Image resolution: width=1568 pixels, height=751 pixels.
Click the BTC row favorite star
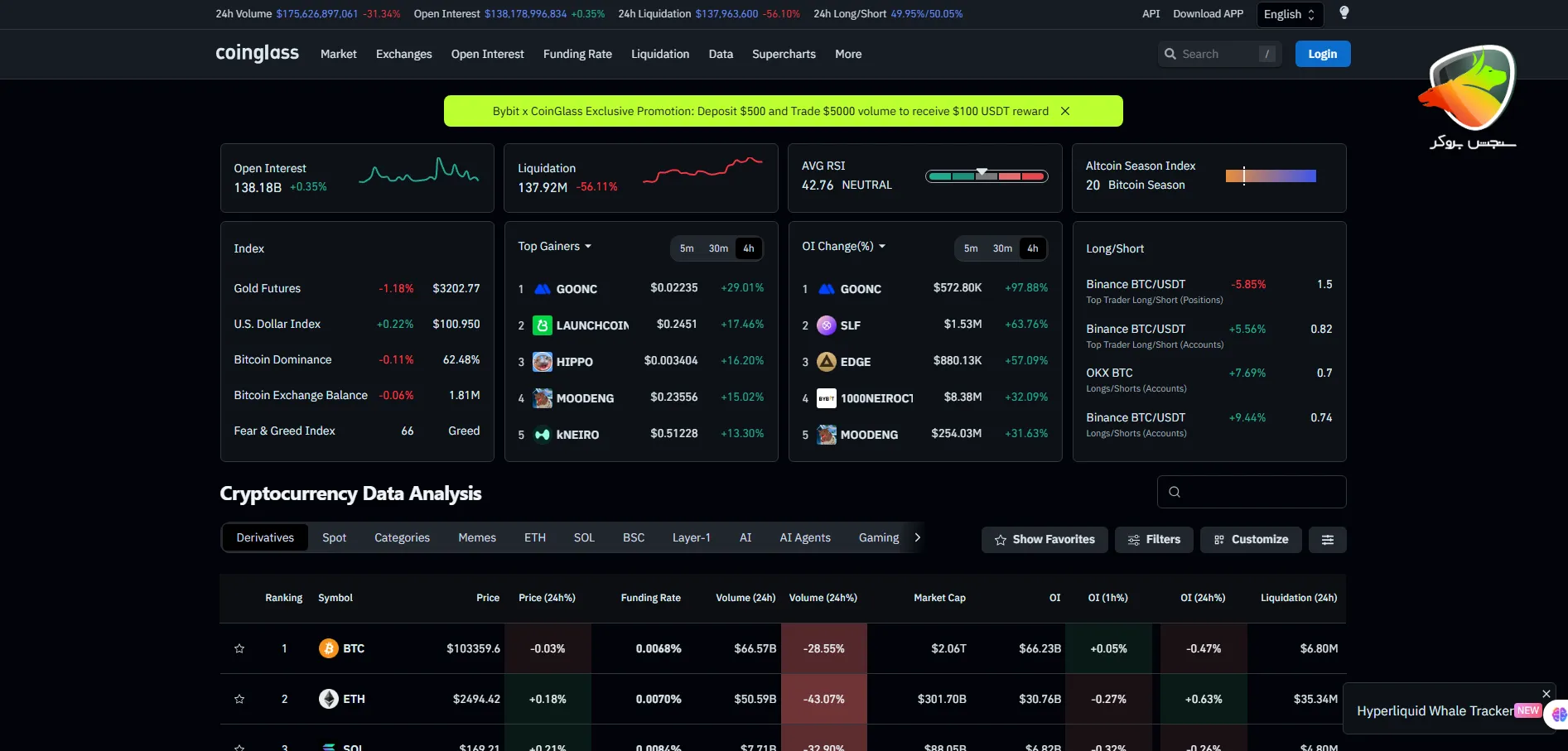pyautogui.click(x=239, y=648)
